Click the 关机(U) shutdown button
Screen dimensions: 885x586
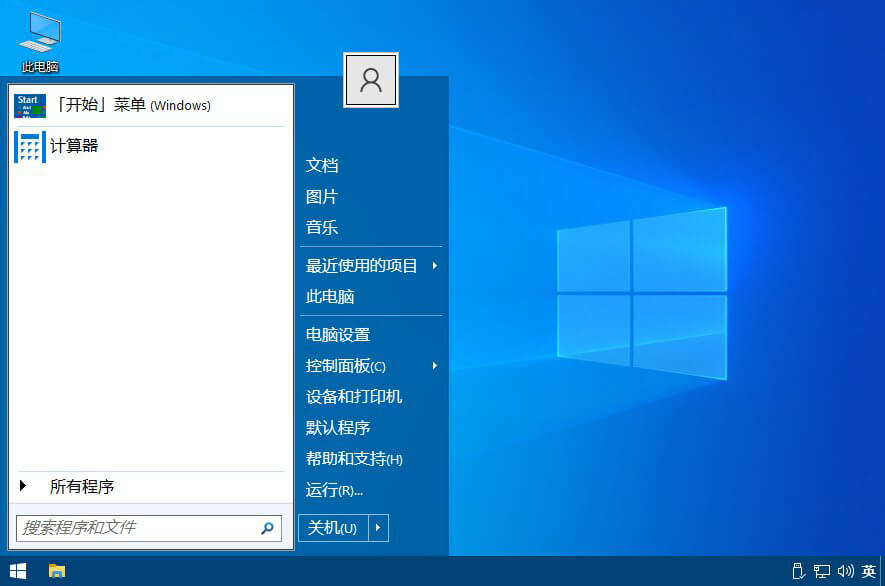click(331, 528)
